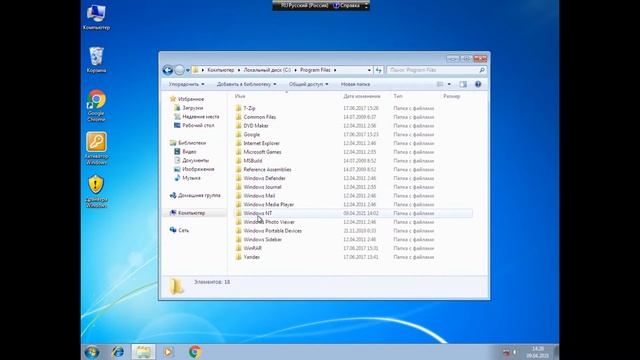This screenshot has height=360, width=640.
Task: Open the Добавить в библиотеку dropdown
Action: click(x=246, y=84)
